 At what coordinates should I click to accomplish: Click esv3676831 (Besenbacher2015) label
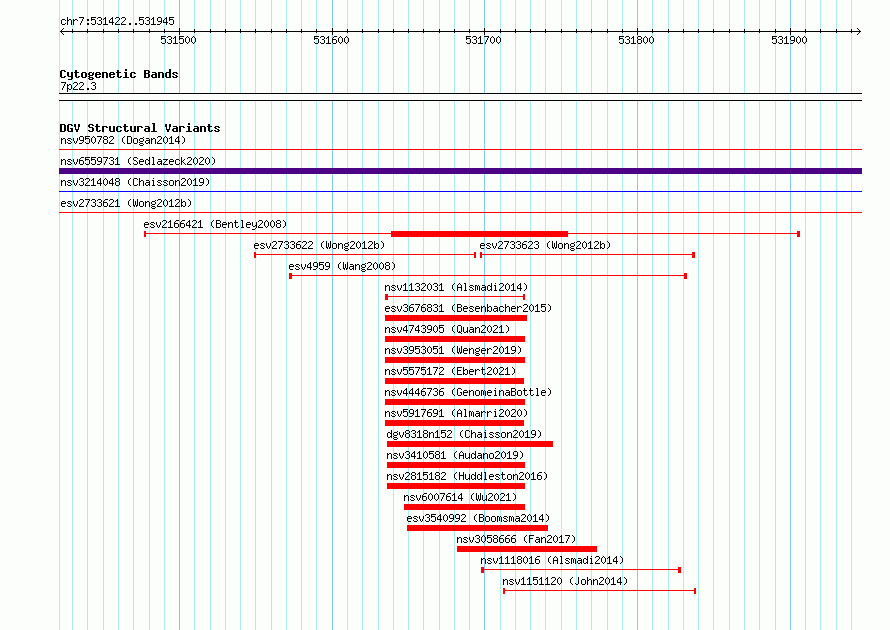click(x=468, y=308)
